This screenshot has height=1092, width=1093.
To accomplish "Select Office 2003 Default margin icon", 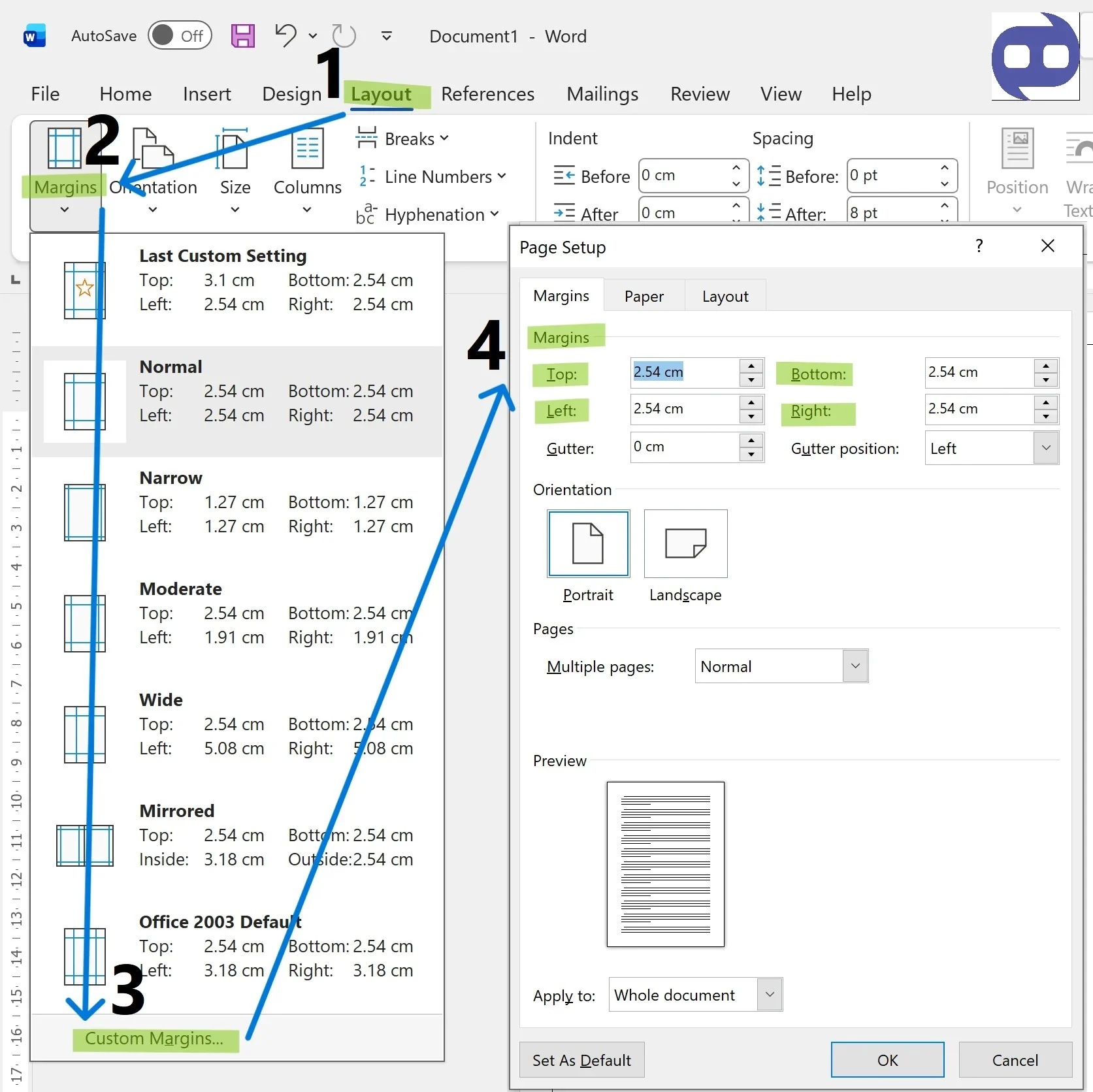I will [85, 957].
